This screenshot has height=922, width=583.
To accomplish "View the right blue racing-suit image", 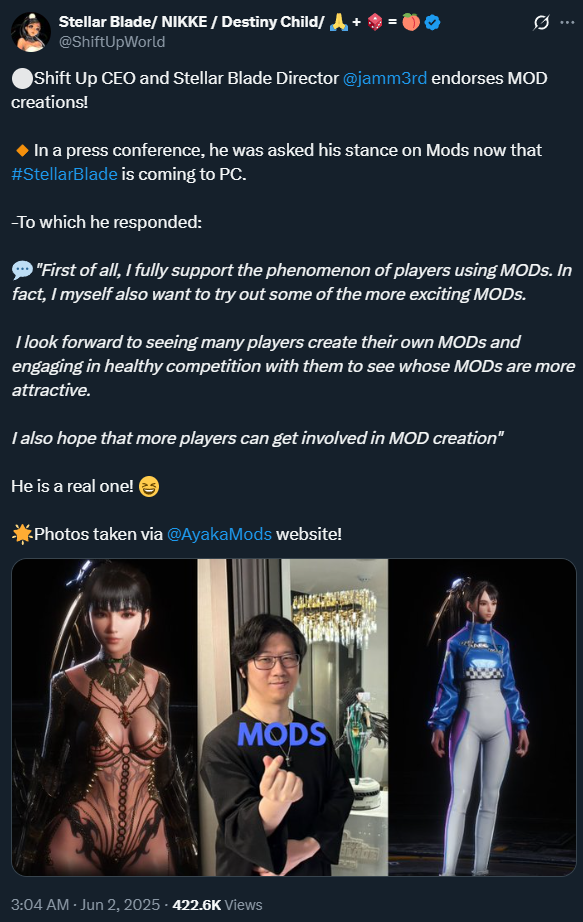I will [482, 717].
